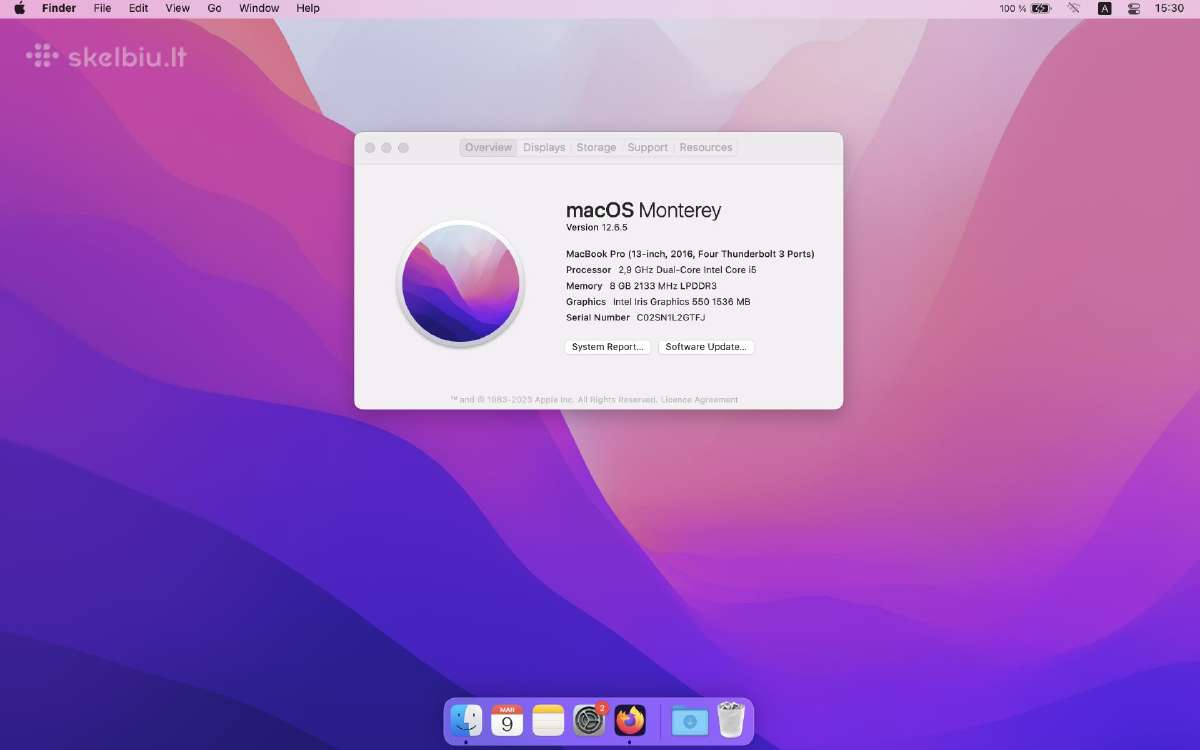The width and height of the screenshot is (1200, 750).
Task: Open the Help menu
Action: click(308, 8)
